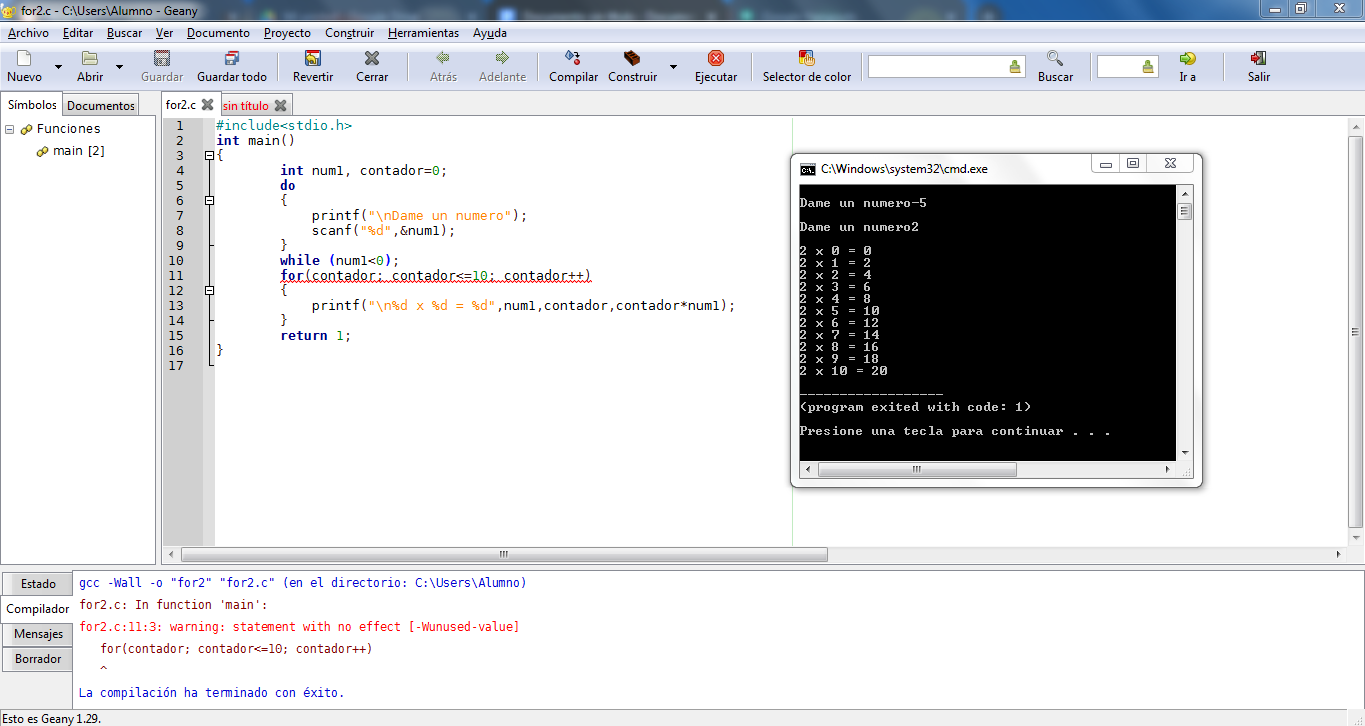The height and width of the screenshot is (726, 1365).
Task: Navigate forward with Adelante arrow
Action: coord(502,58)
